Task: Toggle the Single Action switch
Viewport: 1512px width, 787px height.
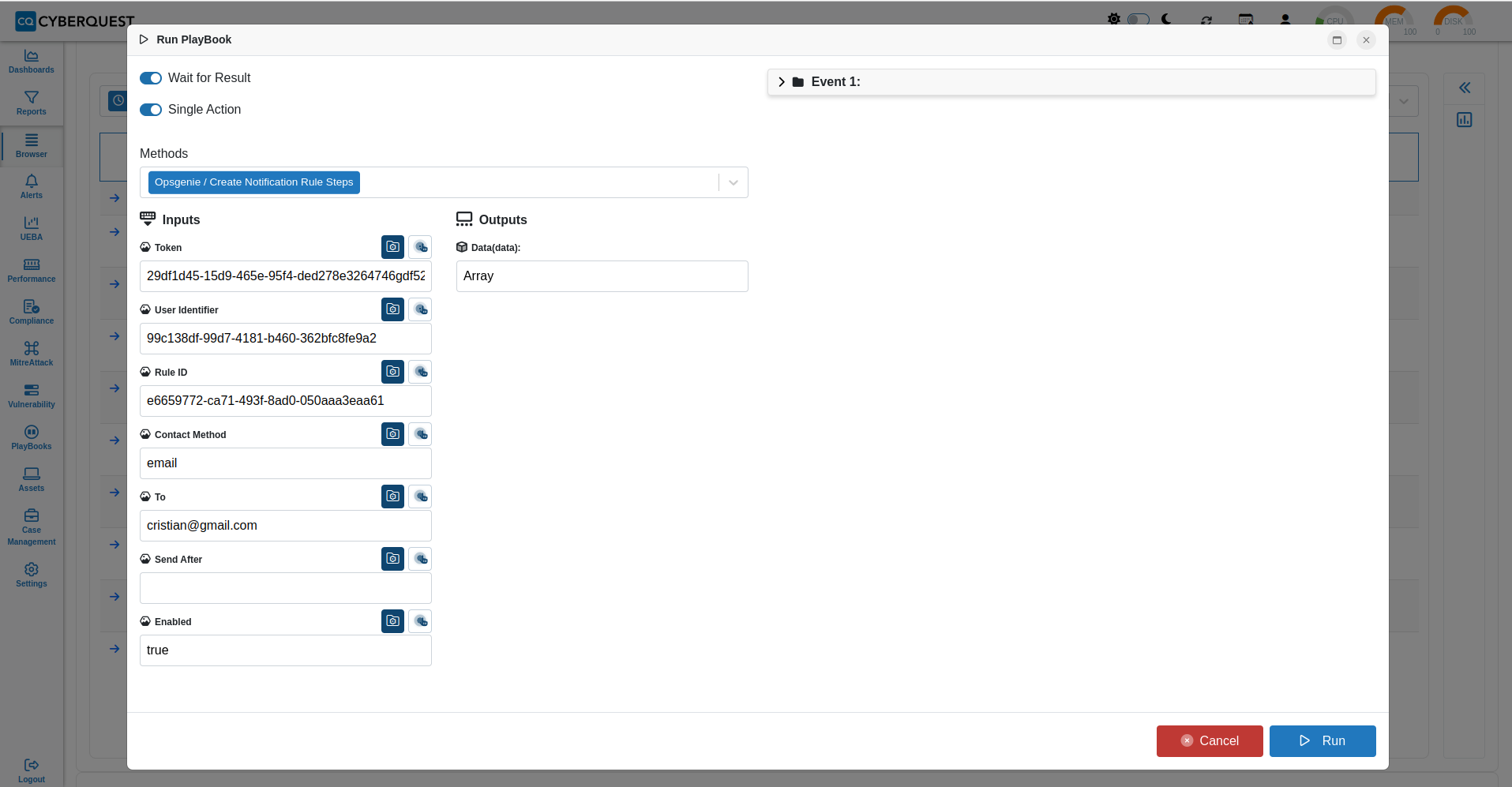Action: (151, 110)
